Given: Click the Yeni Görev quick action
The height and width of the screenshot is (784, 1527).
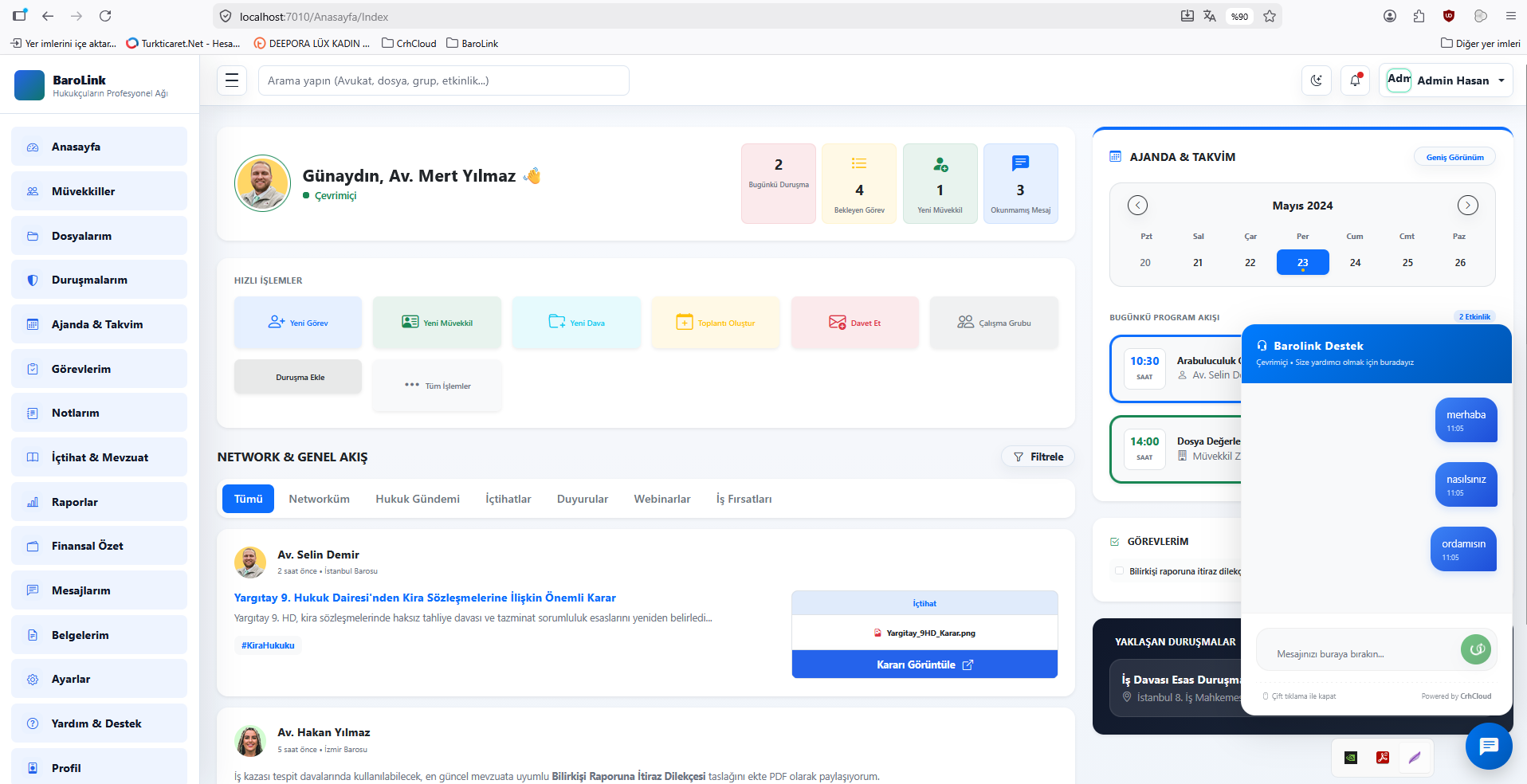Looking at the screenshot, I should (298, 323).
